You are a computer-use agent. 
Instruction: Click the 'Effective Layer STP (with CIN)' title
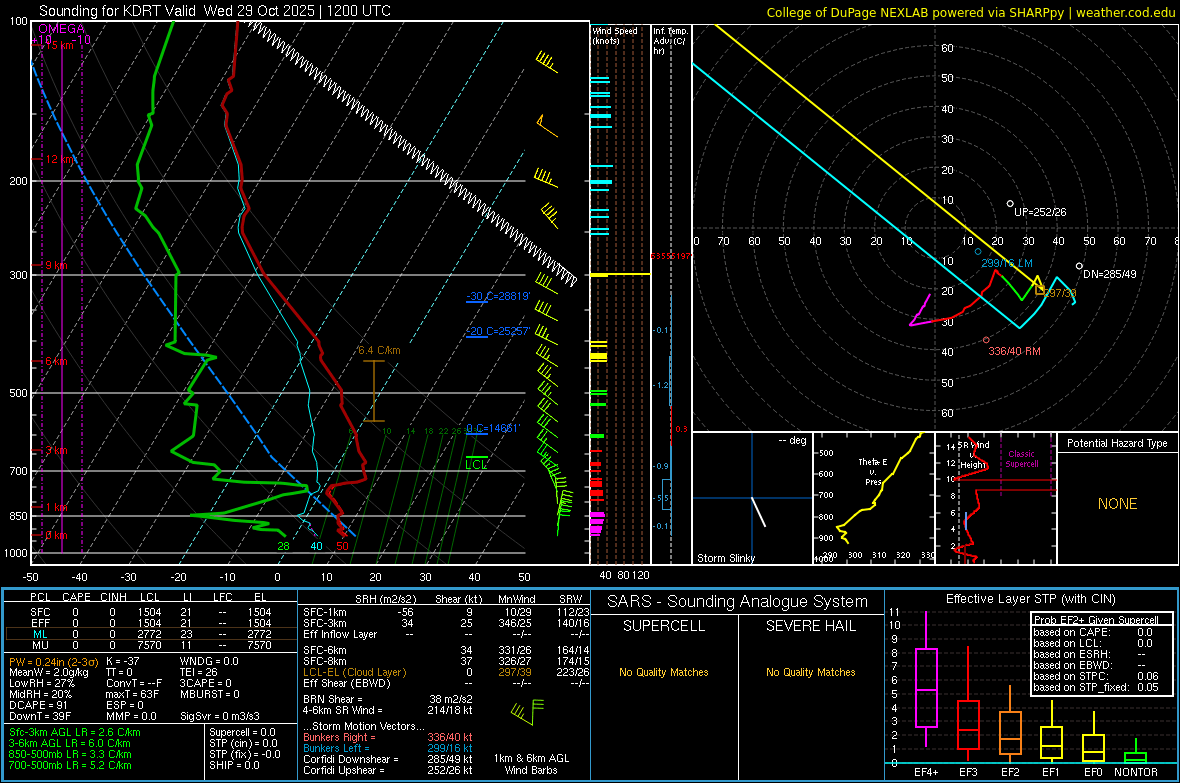pyautogui.click(x=1030, y=599)
